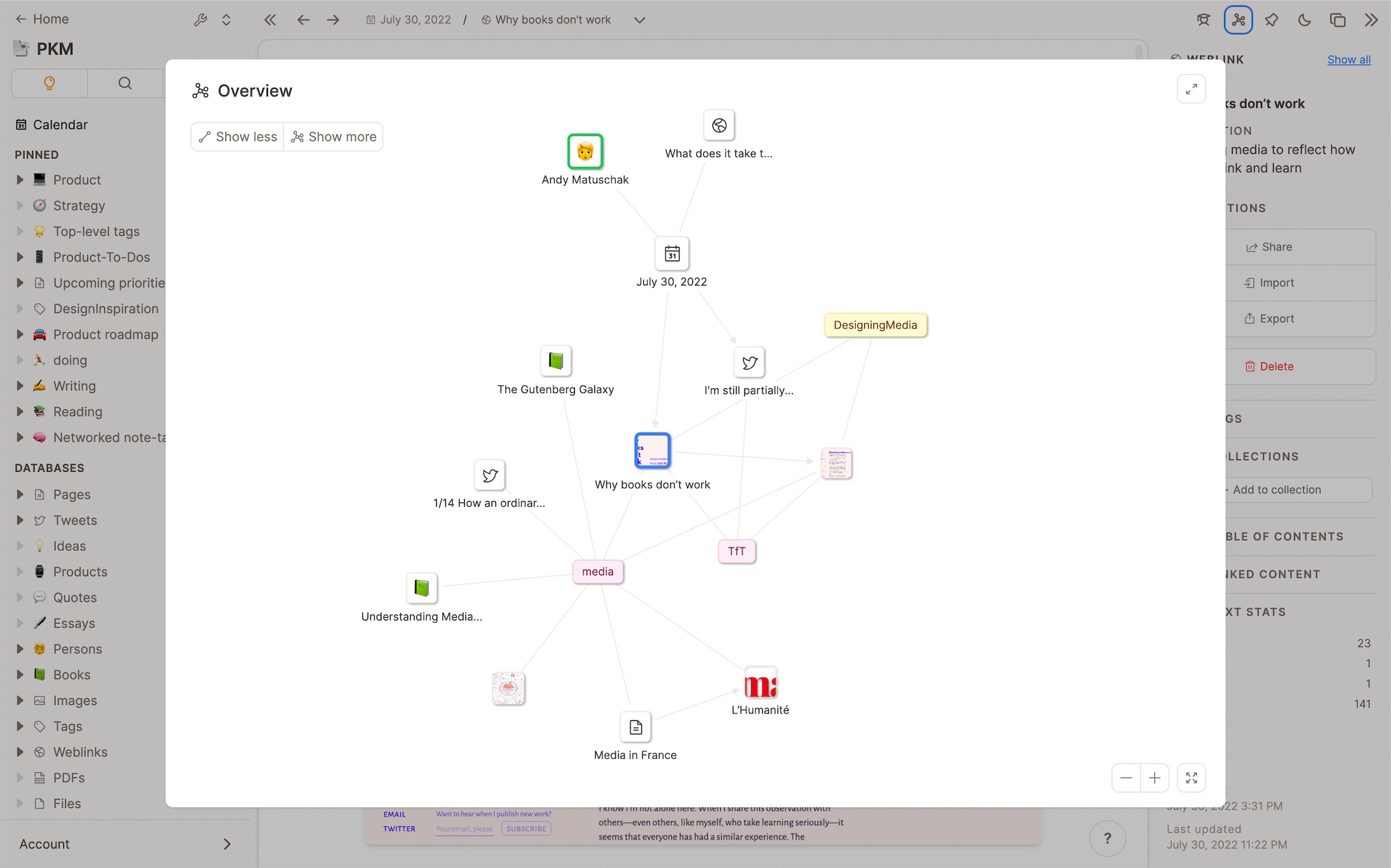1391x868 pixels.
Task: Click the owl reader icon in top toolbar
Action: click(x=1203, y=20)
